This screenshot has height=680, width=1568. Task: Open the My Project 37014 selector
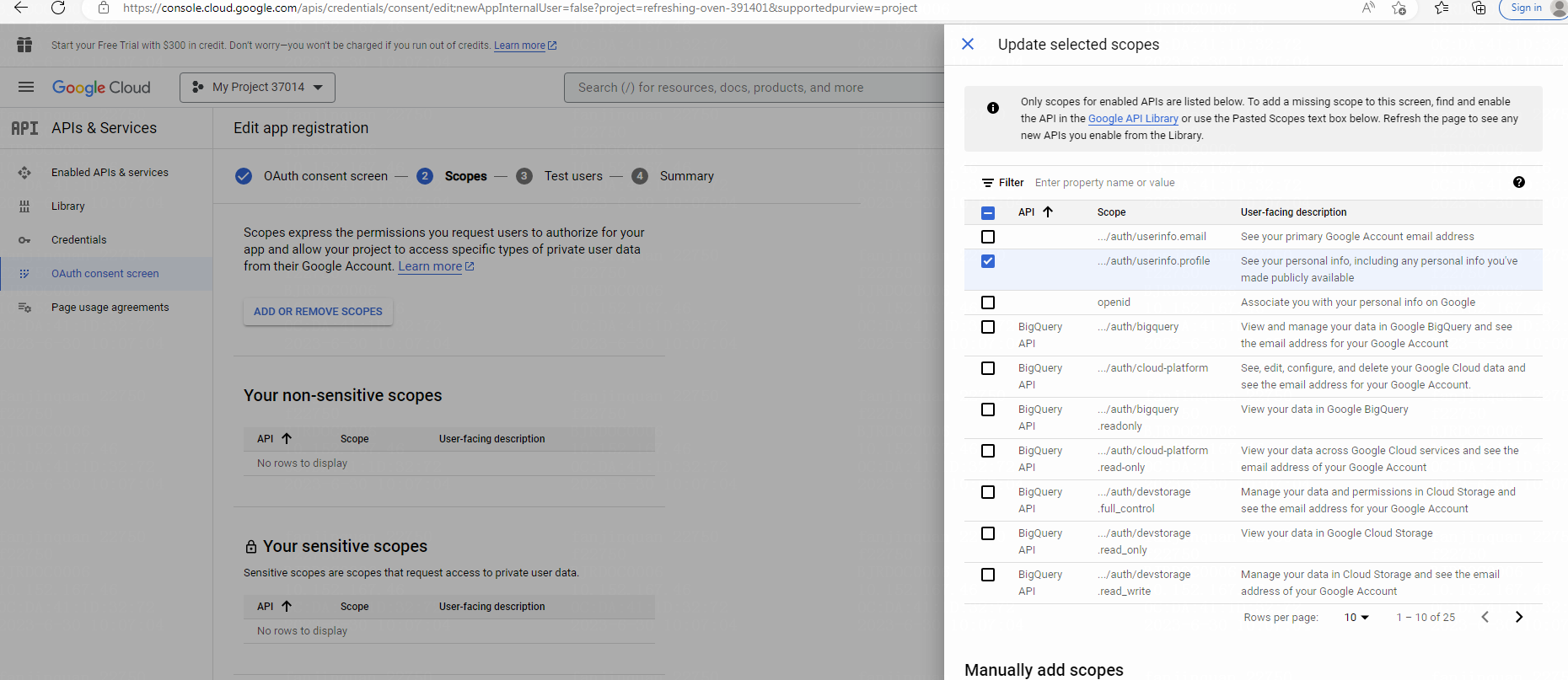(x=257, y=88)
